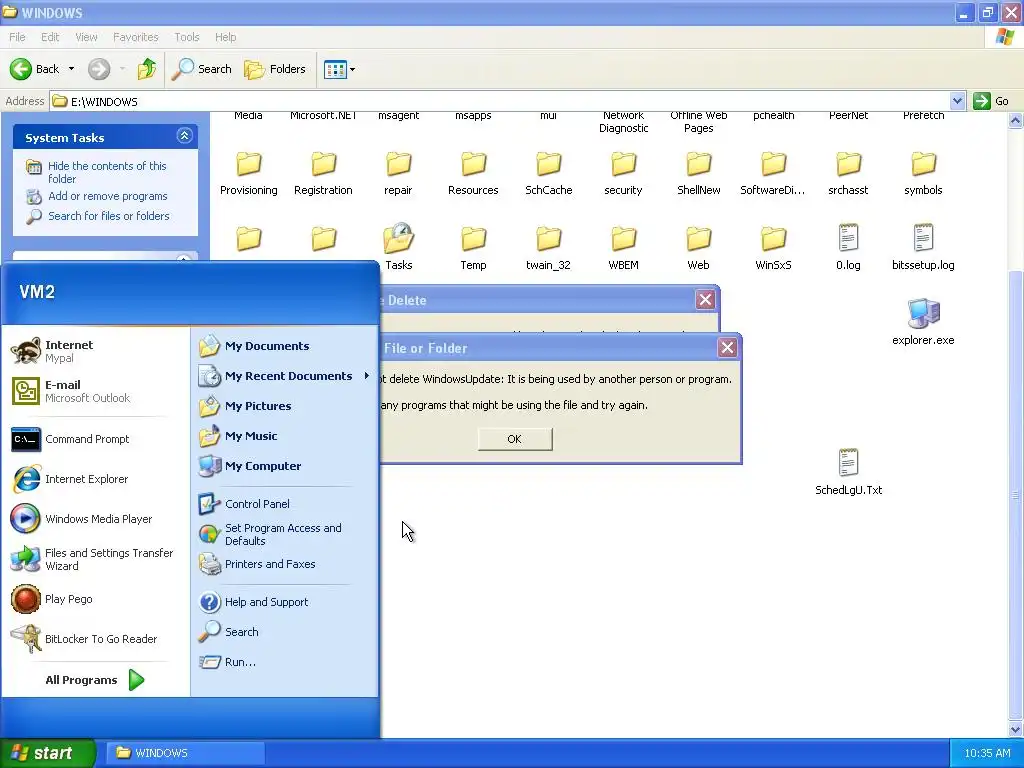This screenshot has height=768, width=1024.
Task: Close the Delete dialog behind
Action: click(x=705, y=300)
